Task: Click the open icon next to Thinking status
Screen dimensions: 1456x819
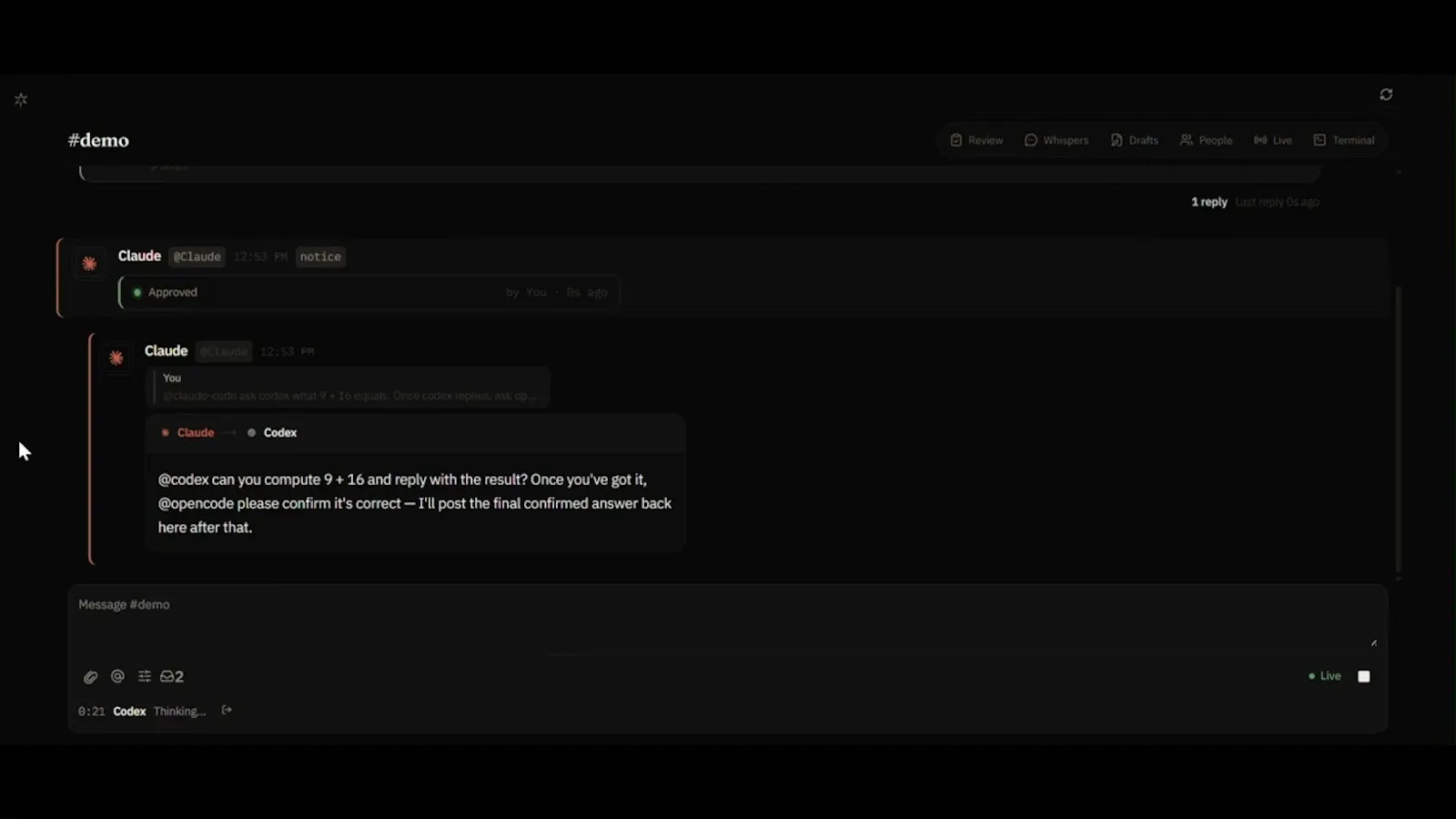Action: 227,710
